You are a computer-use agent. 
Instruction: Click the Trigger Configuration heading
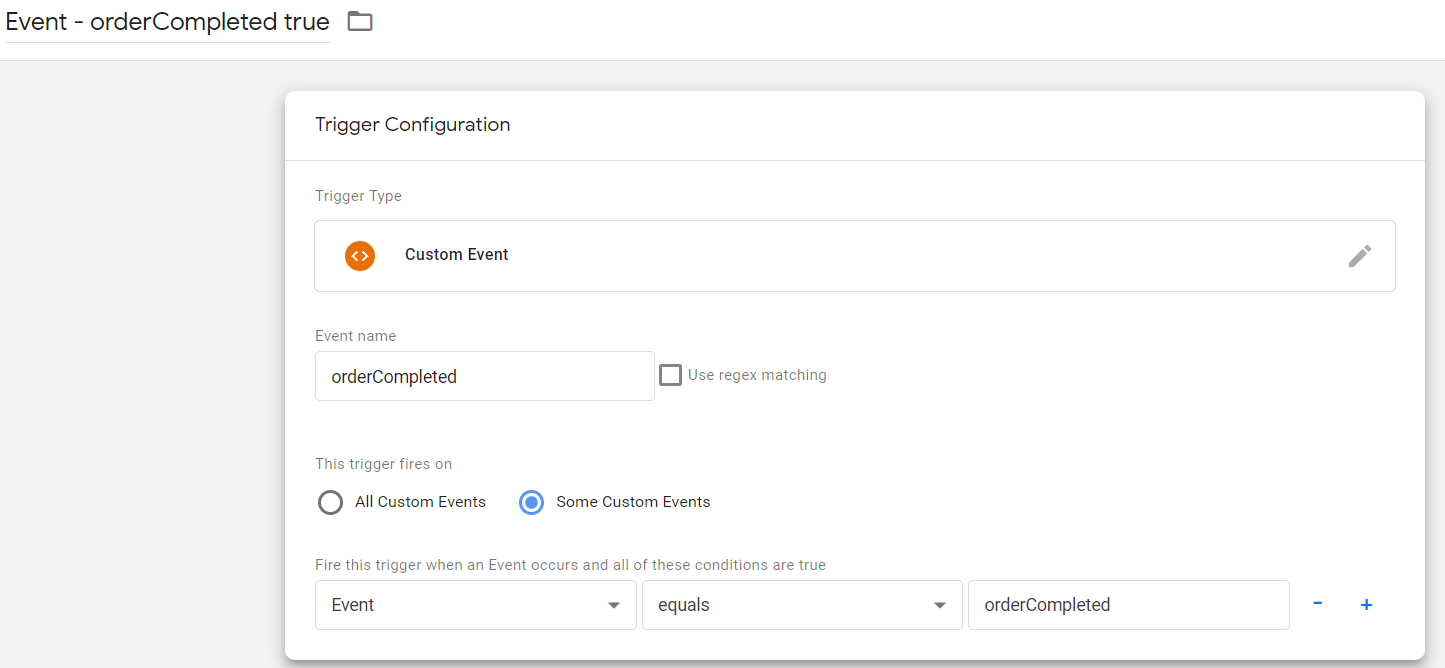[x=412, y=125]
